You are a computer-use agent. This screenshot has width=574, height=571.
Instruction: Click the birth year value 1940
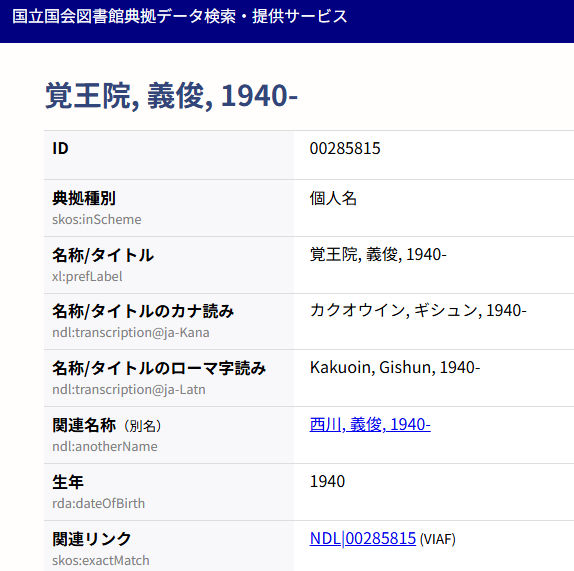pyautogui.click(x=327, y=481)
